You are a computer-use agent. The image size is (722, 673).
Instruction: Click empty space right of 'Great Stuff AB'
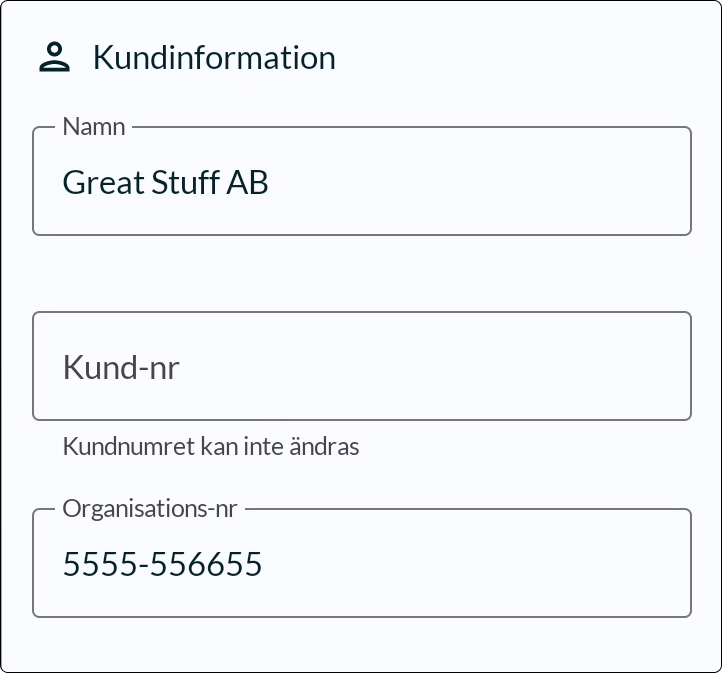[479, 182]
